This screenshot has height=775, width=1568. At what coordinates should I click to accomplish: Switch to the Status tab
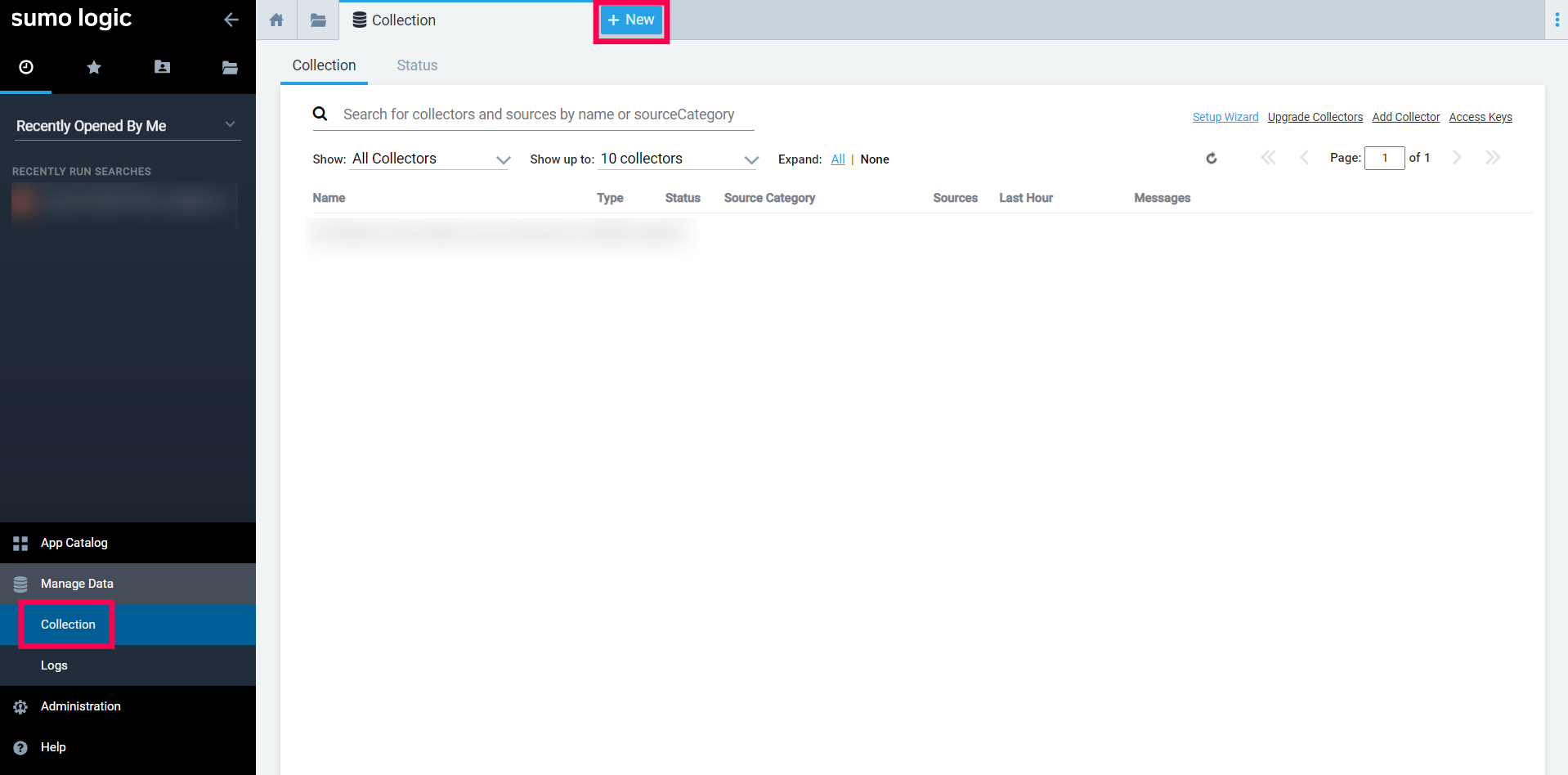417,65
